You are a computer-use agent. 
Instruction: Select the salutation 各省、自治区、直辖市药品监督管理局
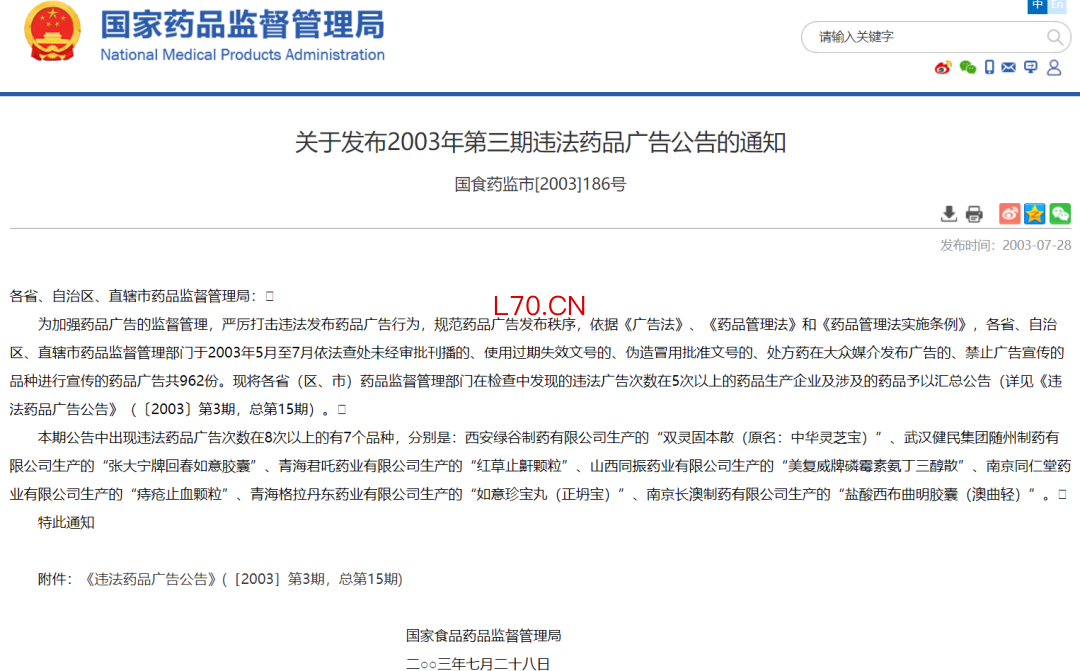tap(129, 296)
